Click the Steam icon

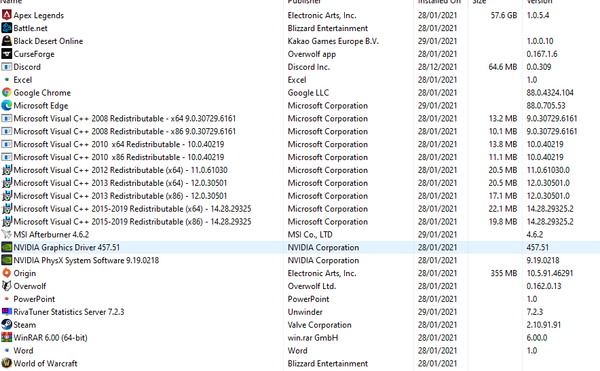(x=7, y=325)
